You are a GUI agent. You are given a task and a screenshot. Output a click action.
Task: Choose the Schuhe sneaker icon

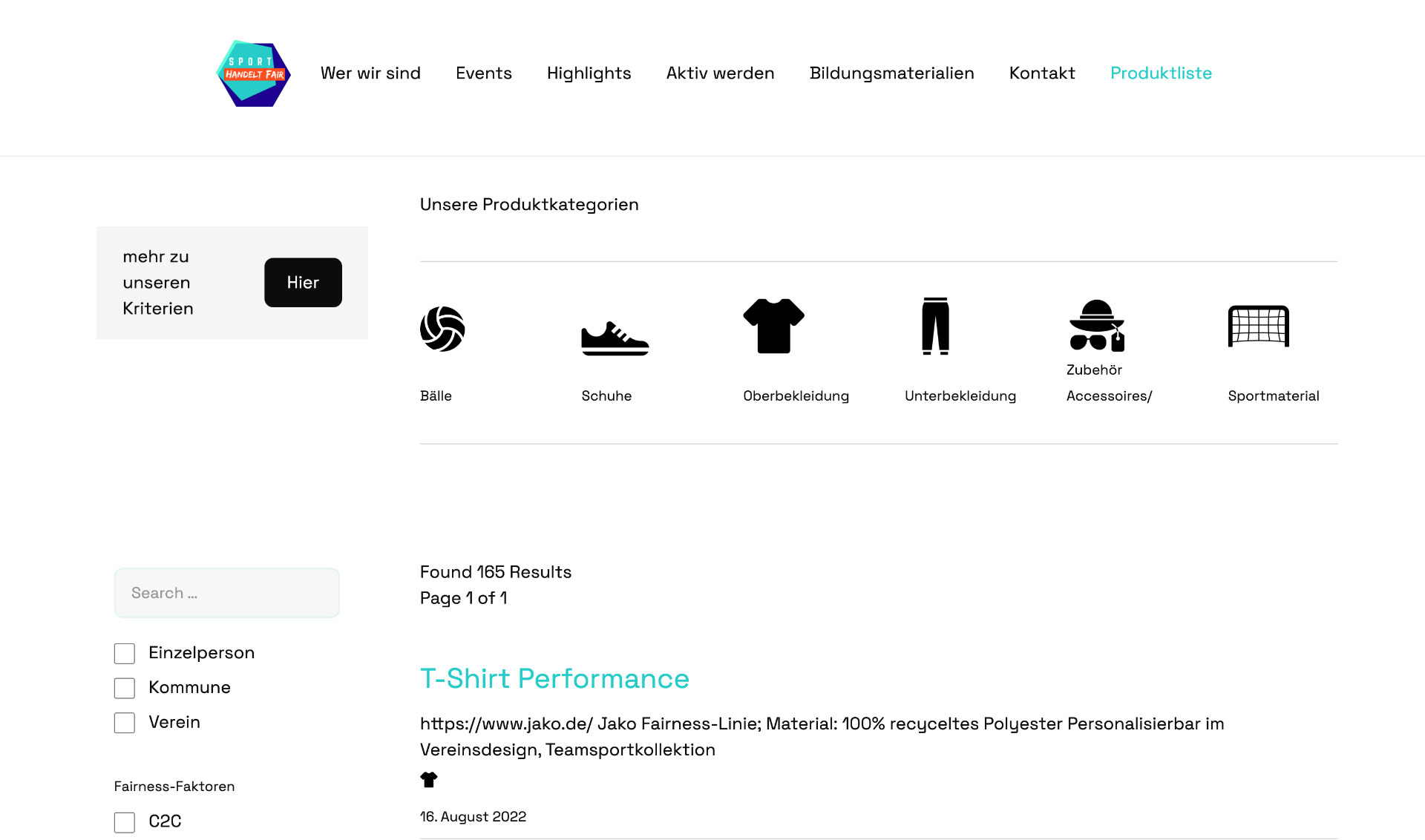point(615,338)
